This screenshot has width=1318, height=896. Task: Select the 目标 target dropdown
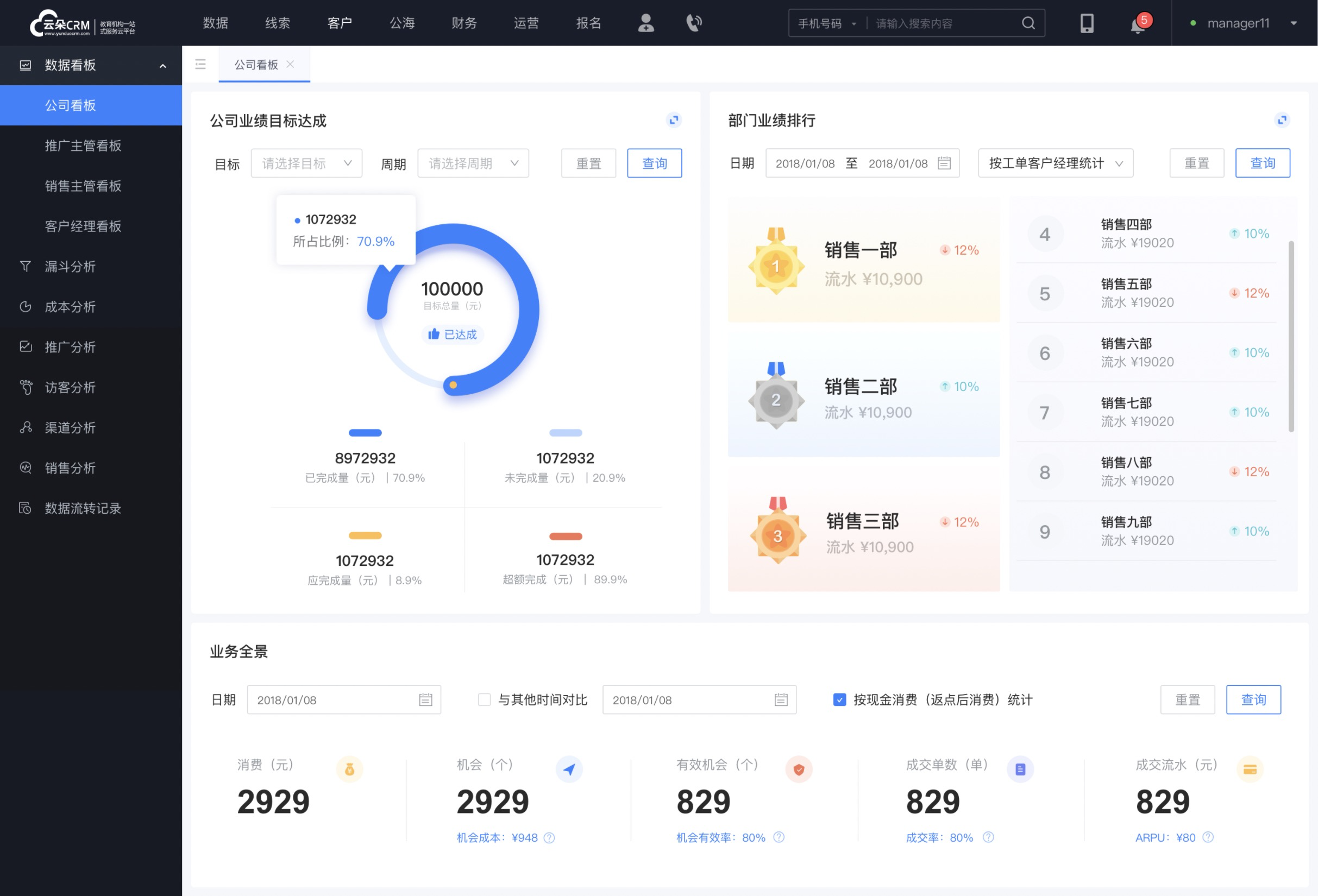click(x=306, y=163)
